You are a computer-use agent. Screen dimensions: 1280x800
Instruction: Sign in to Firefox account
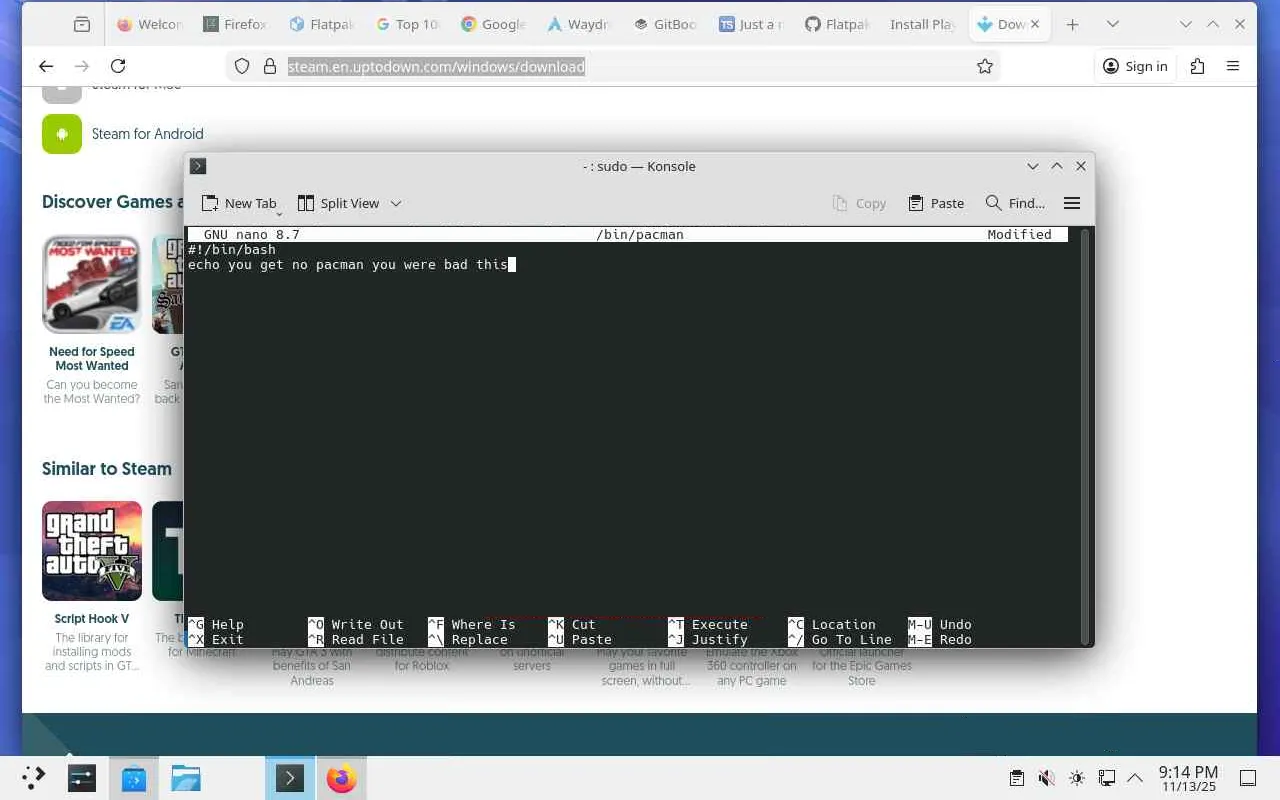click(1135, 66)
